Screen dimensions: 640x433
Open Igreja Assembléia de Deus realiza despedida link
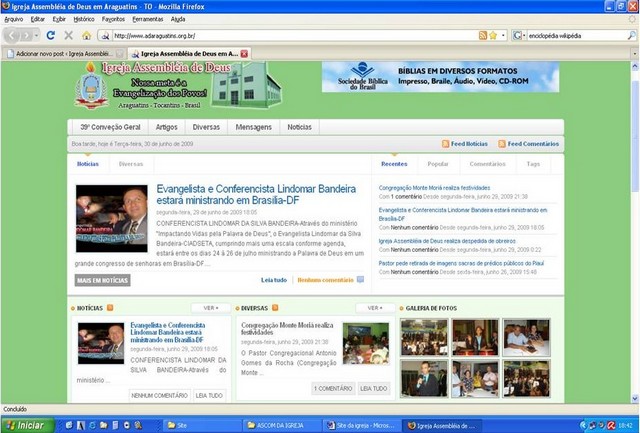(x=447, y=241)
